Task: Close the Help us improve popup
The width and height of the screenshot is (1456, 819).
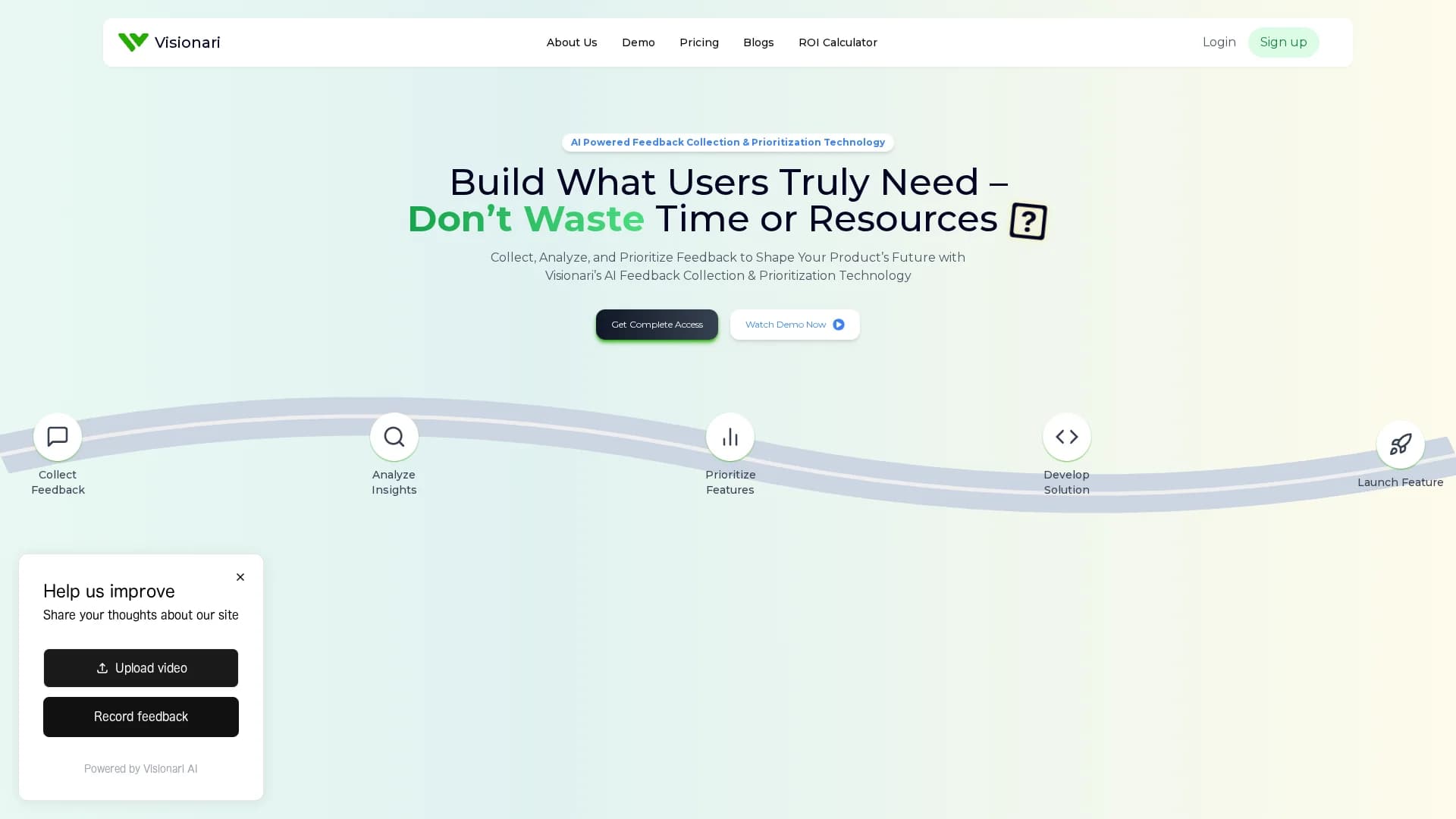Action: point(240,577)
